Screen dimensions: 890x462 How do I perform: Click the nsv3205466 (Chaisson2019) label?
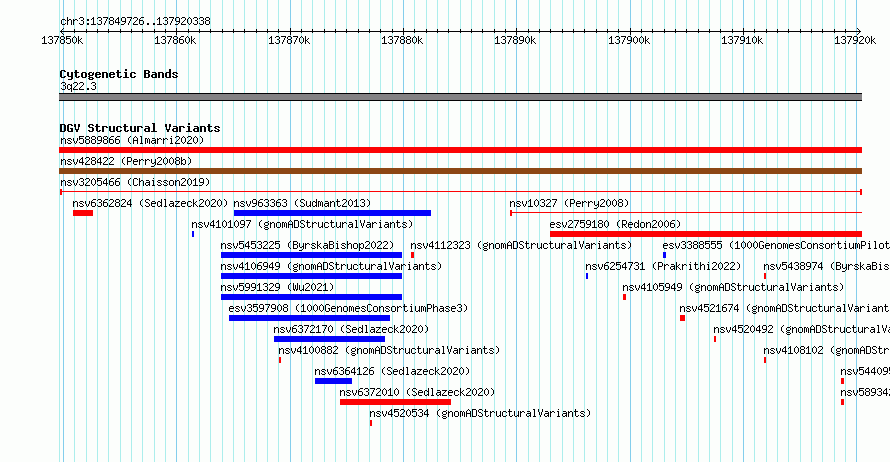point(135,182)
